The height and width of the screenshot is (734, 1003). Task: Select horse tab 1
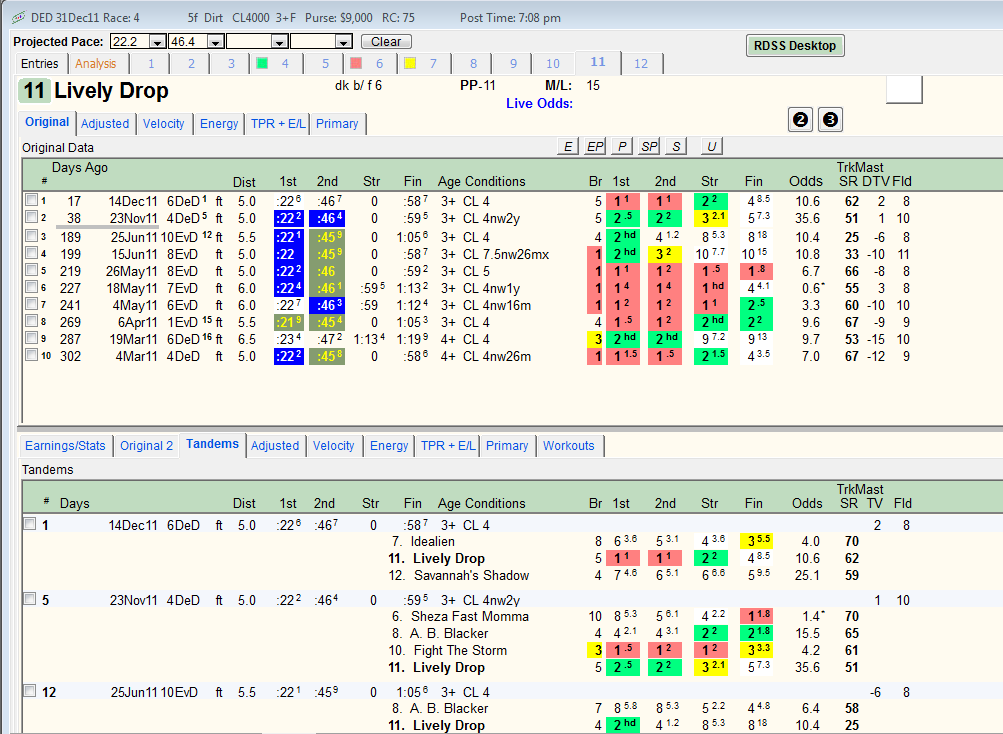point(151,63)
